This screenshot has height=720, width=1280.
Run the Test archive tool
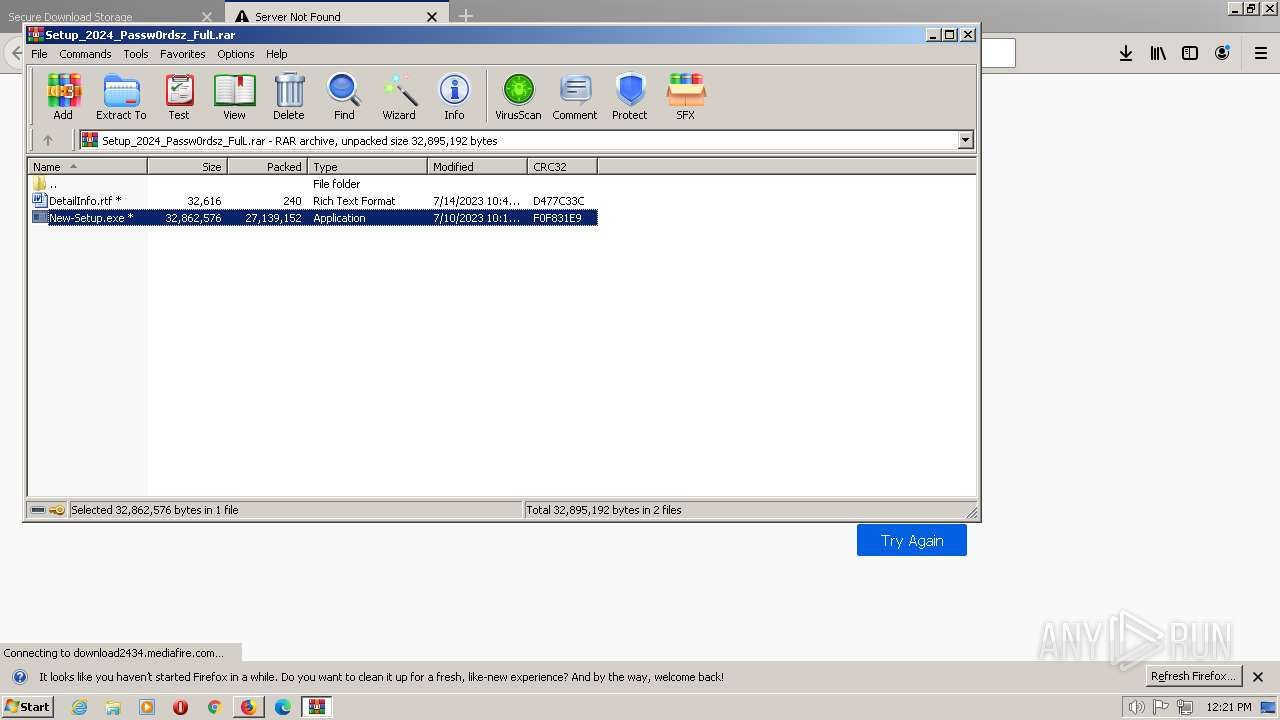tap(179, 96)
